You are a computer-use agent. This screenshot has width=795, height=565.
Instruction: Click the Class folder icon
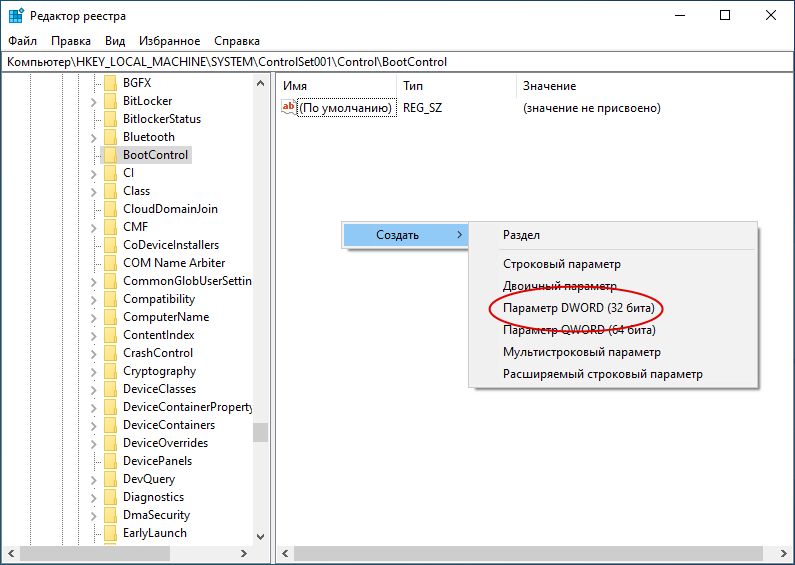(110, 191)
